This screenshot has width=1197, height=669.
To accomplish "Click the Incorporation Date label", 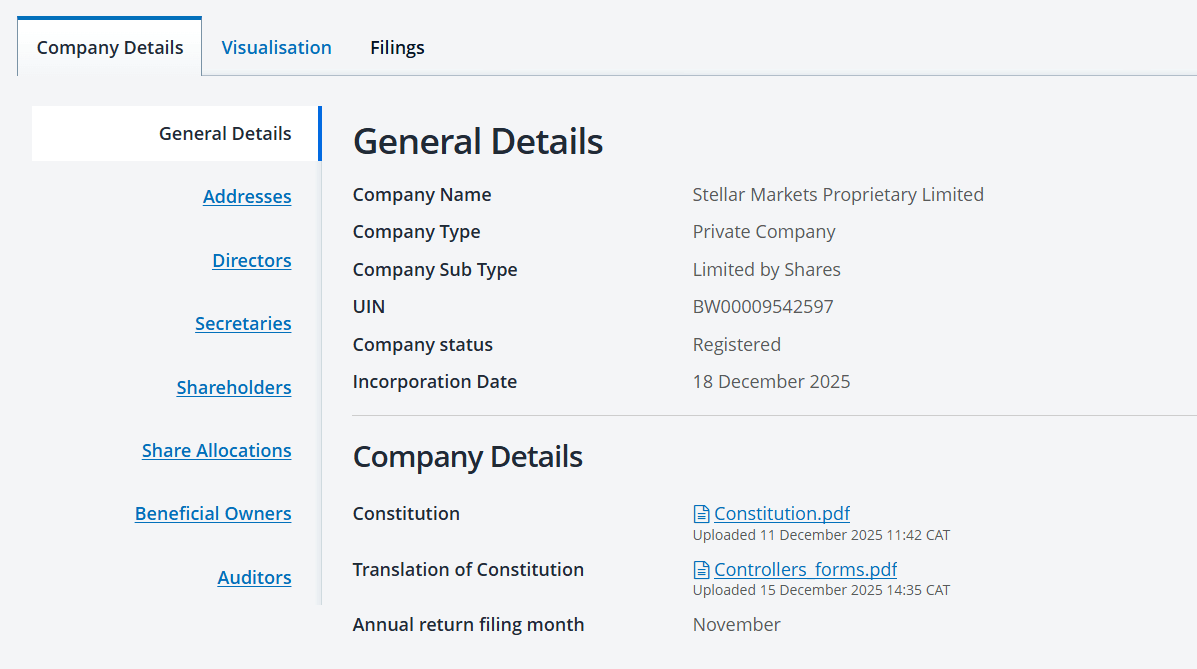I will click(x=434, y=382).
